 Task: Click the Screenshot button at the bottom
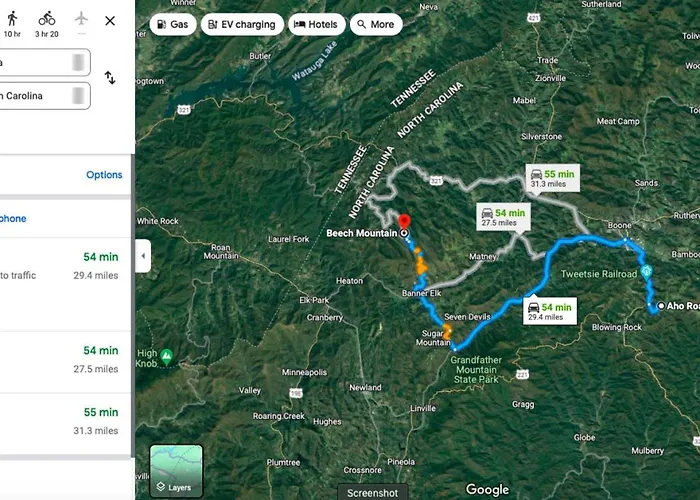pos(372,493)
